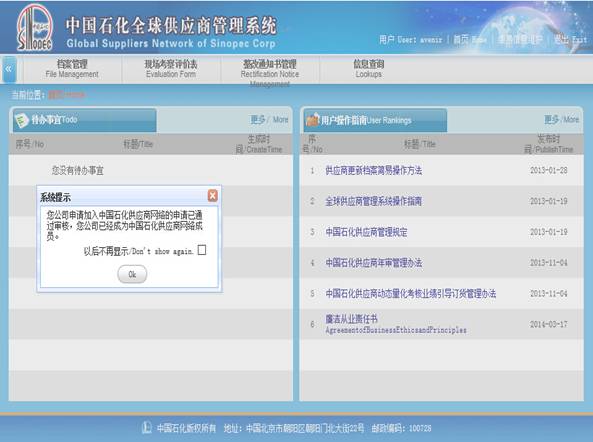
Task: Click the Todo panel notepad icon
Action: point(21,120)
